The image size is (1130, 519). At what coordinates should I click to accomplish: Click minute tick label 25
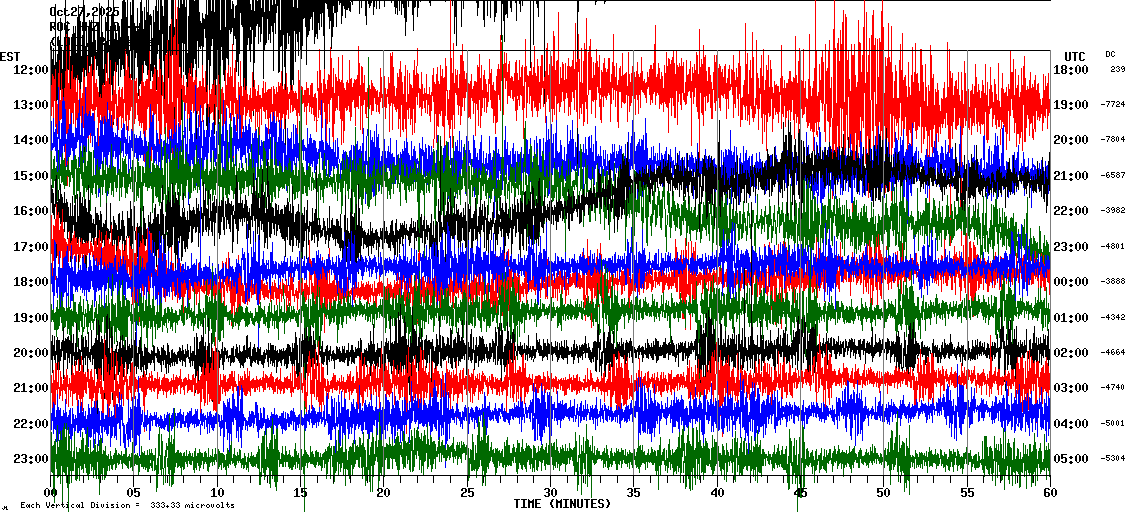pos(467,493)
